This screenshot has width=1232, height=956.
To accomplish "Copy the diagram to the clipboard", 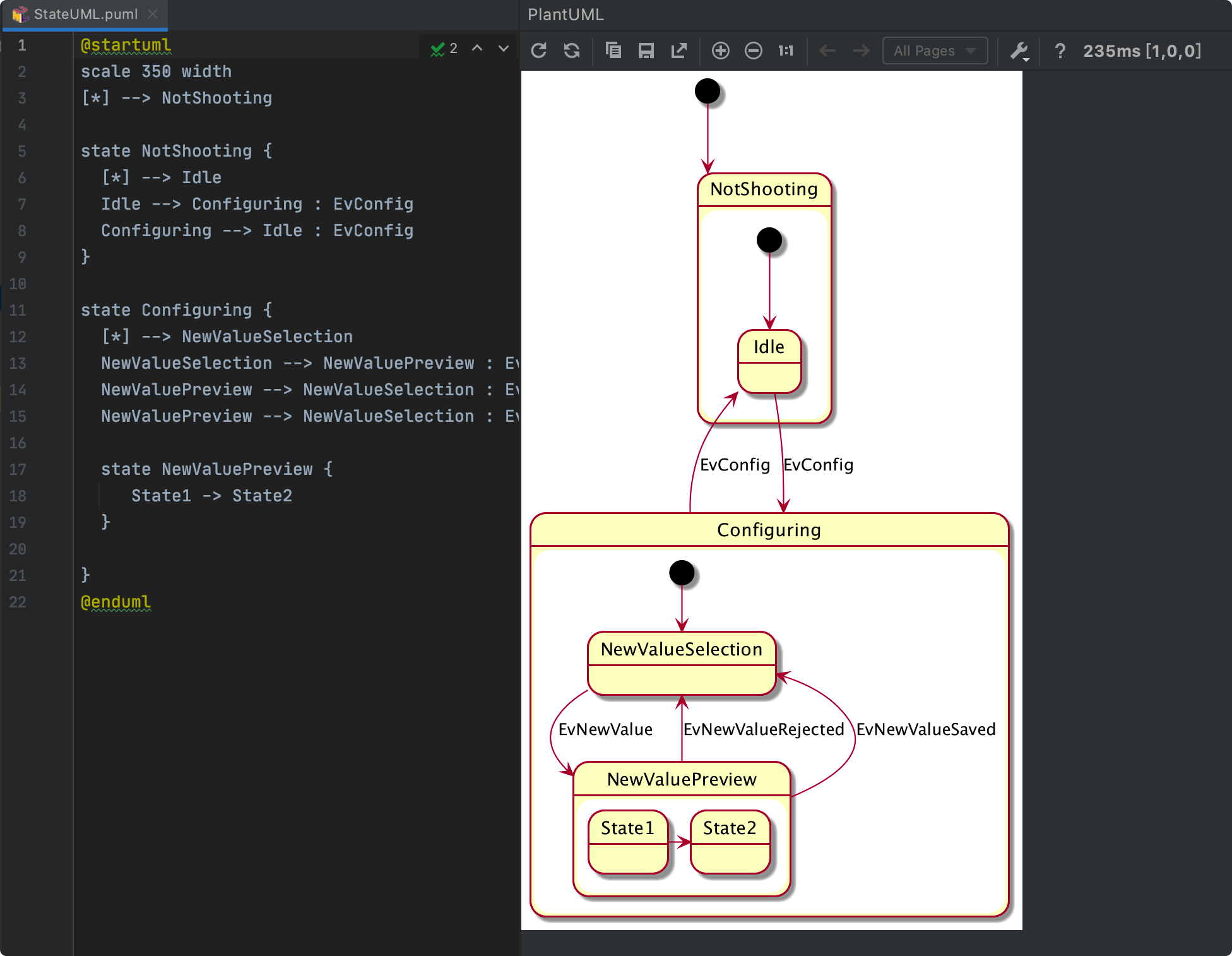I will (x=613, y=51).
